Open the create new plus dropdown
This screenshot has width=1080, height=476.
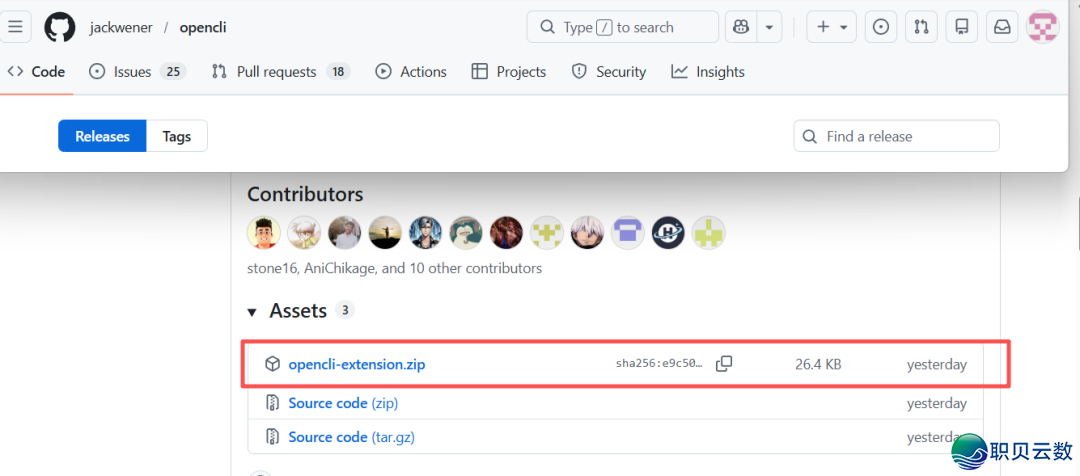pos(831,28)
